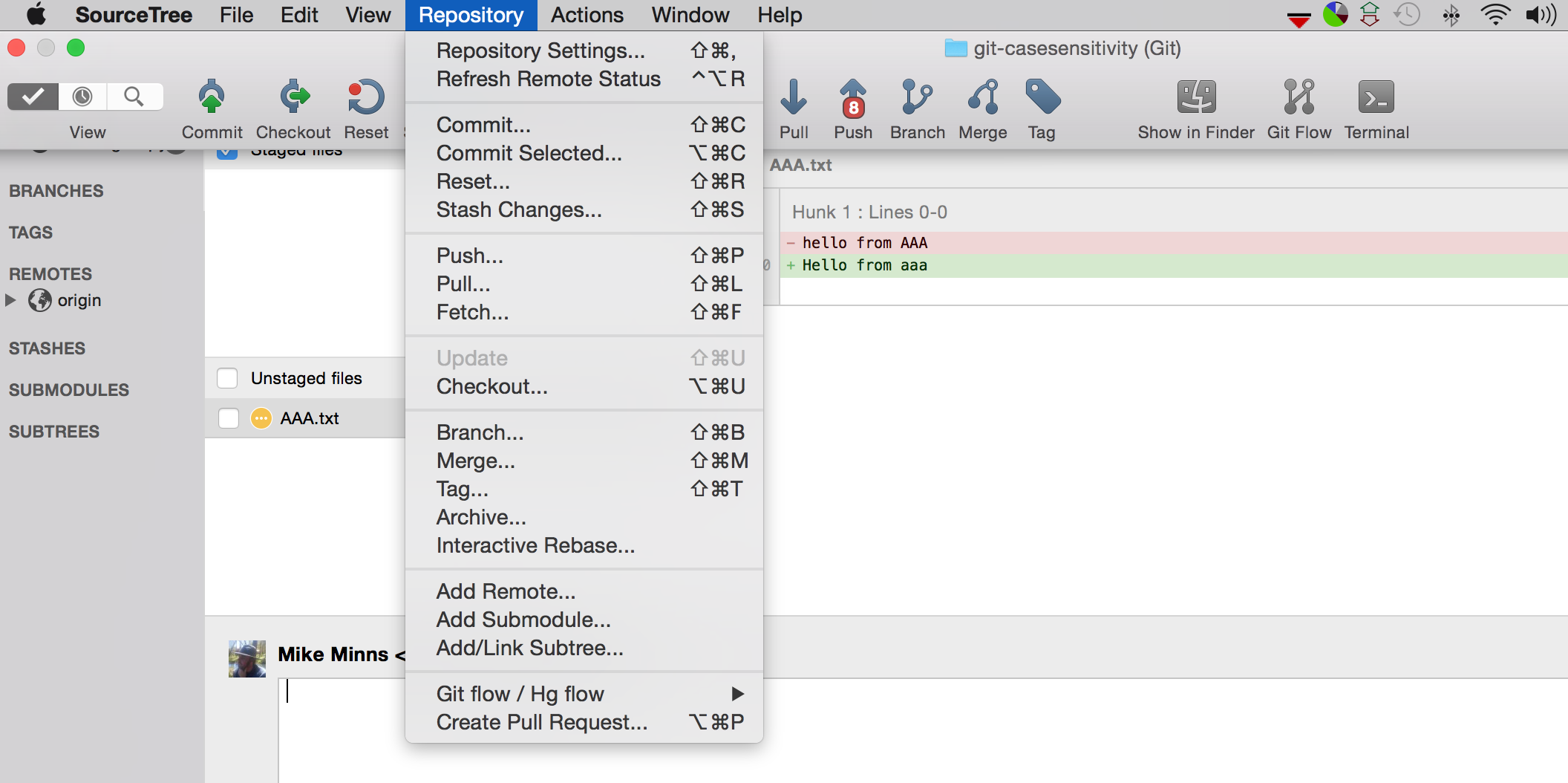This screenshot has width=1568, height=783.
Task: Click the colorful pie chart menu bar icon
Action: pyautogui.click(x=1335, y=15)
